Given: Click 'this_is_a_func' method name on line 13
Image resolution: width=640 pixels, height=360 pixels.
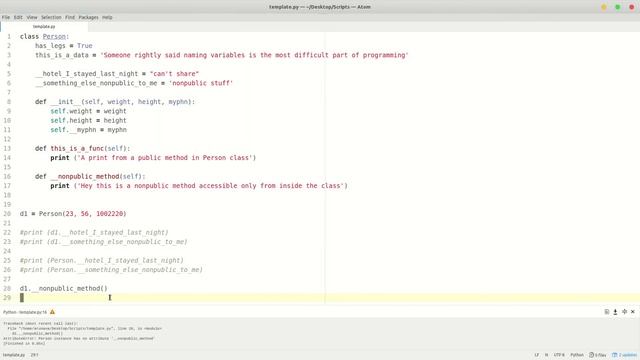Looking at the screenshot, I should (77, 148).
